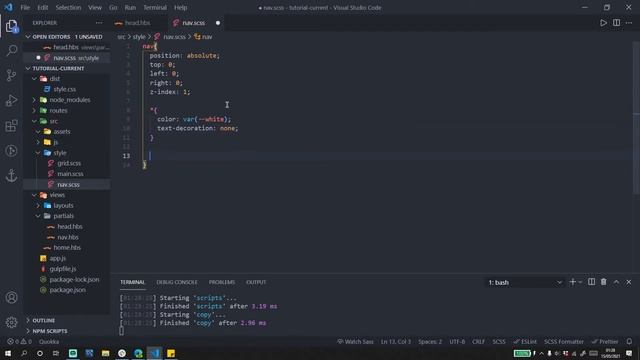The image size is (640, 360).
Task: Open the Run and Debug view
Action: pyautogui.click(x=11, y=100)
